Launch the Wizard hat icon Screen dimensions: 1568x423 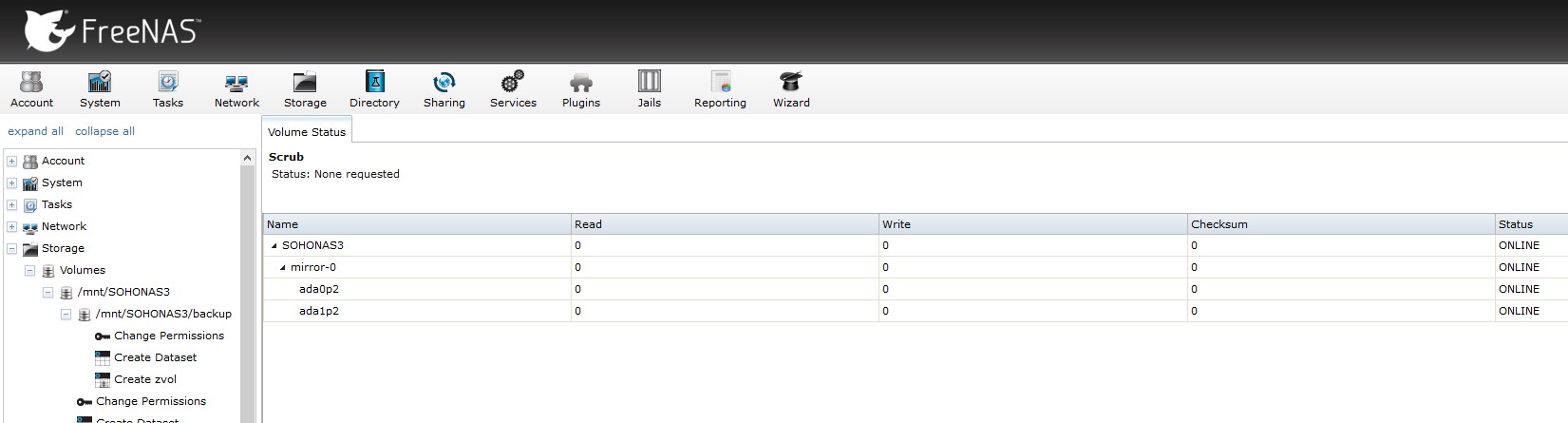[x=791, y=82]
